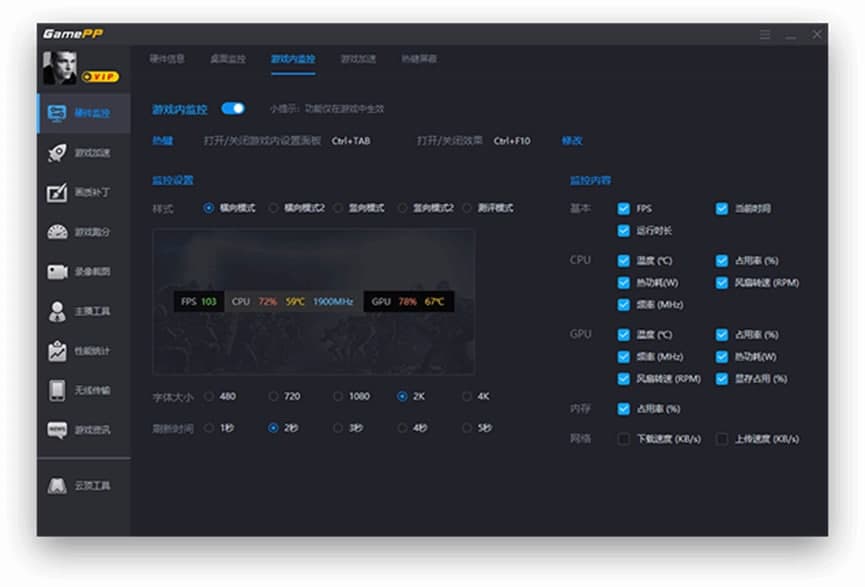Viewport: 865px width, 587px height.
Task: Click the user avatar photo
Action: click(60, 68)
